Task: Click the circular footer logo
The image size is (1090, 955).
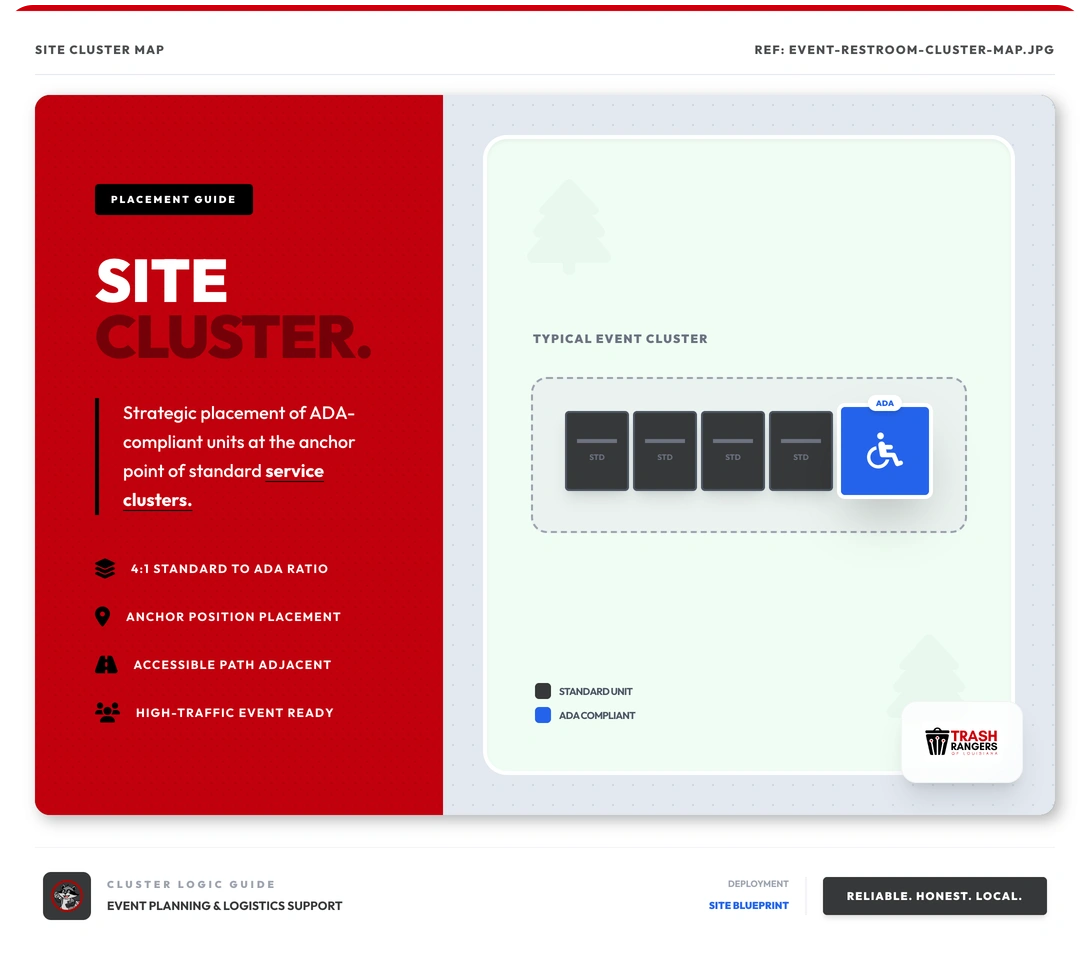Action: 66,896
